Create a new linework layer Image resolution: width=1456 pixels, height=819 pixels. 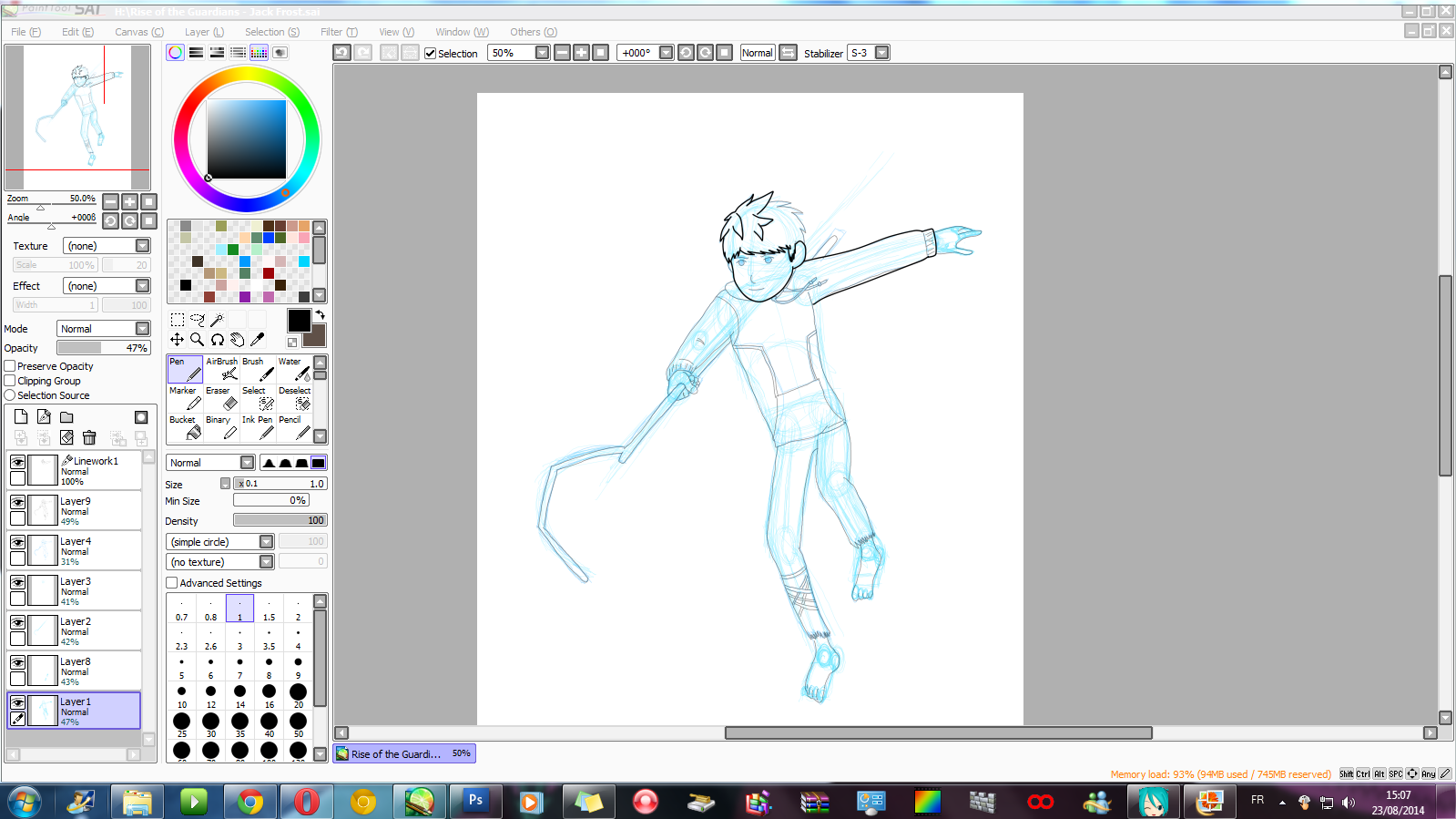coord(44,416)
